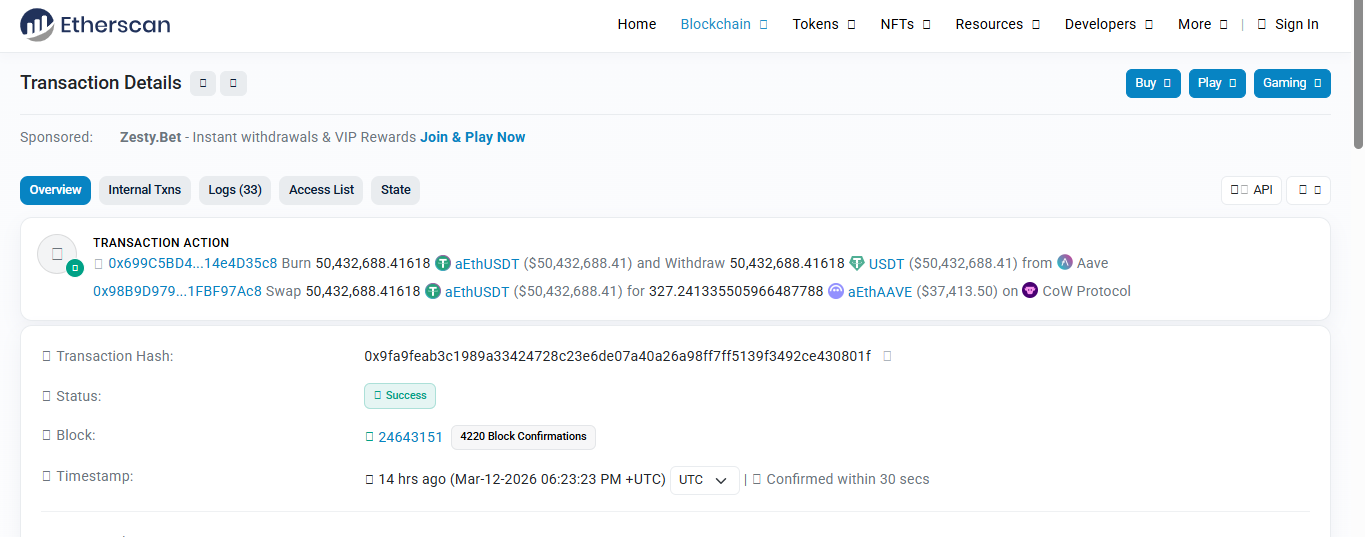Click the Timestamp help icon
Viewport: 1365px width, 537px height.
click(46, 476)
